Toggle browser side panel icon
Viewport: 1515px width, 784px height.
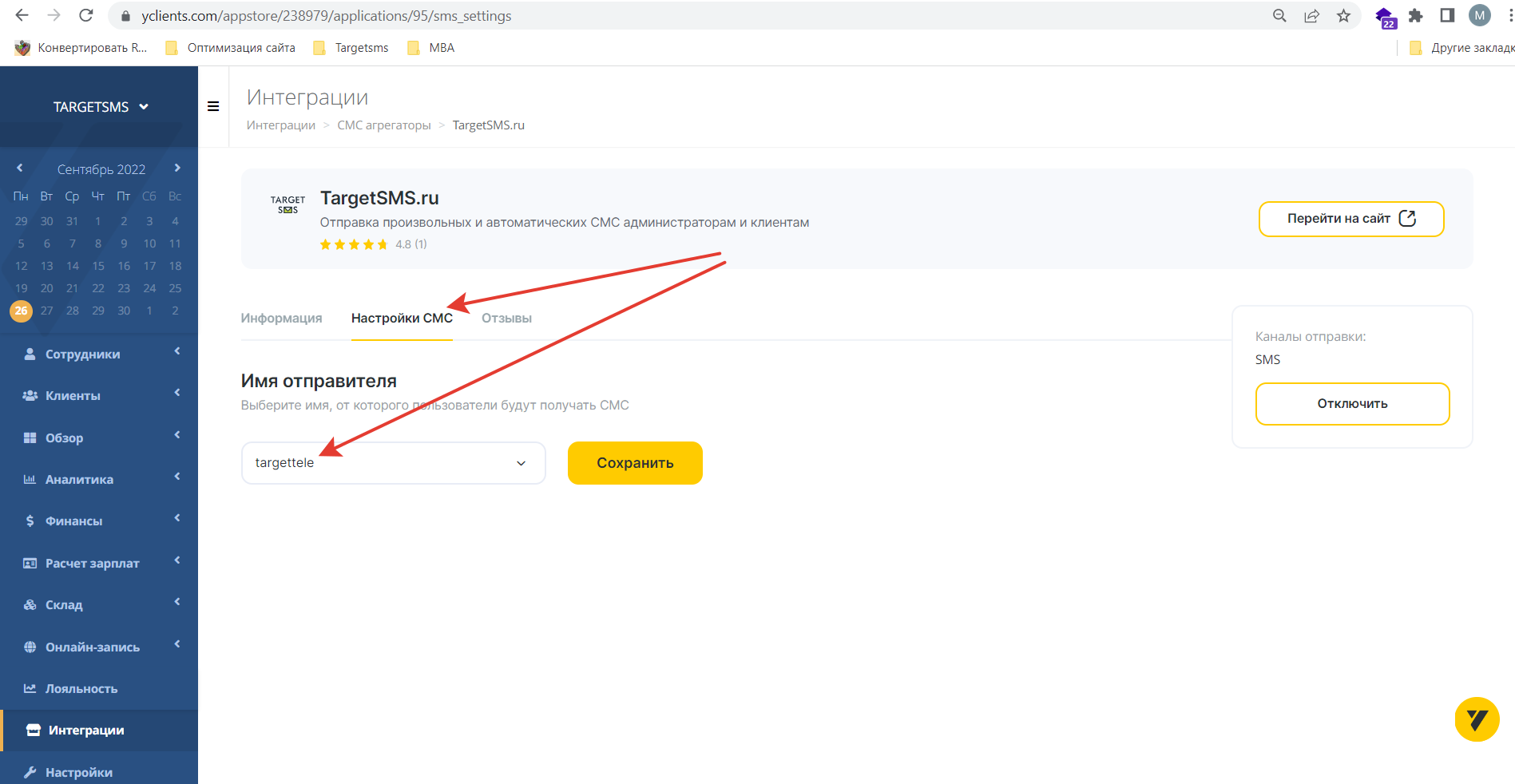(1447, 15)
